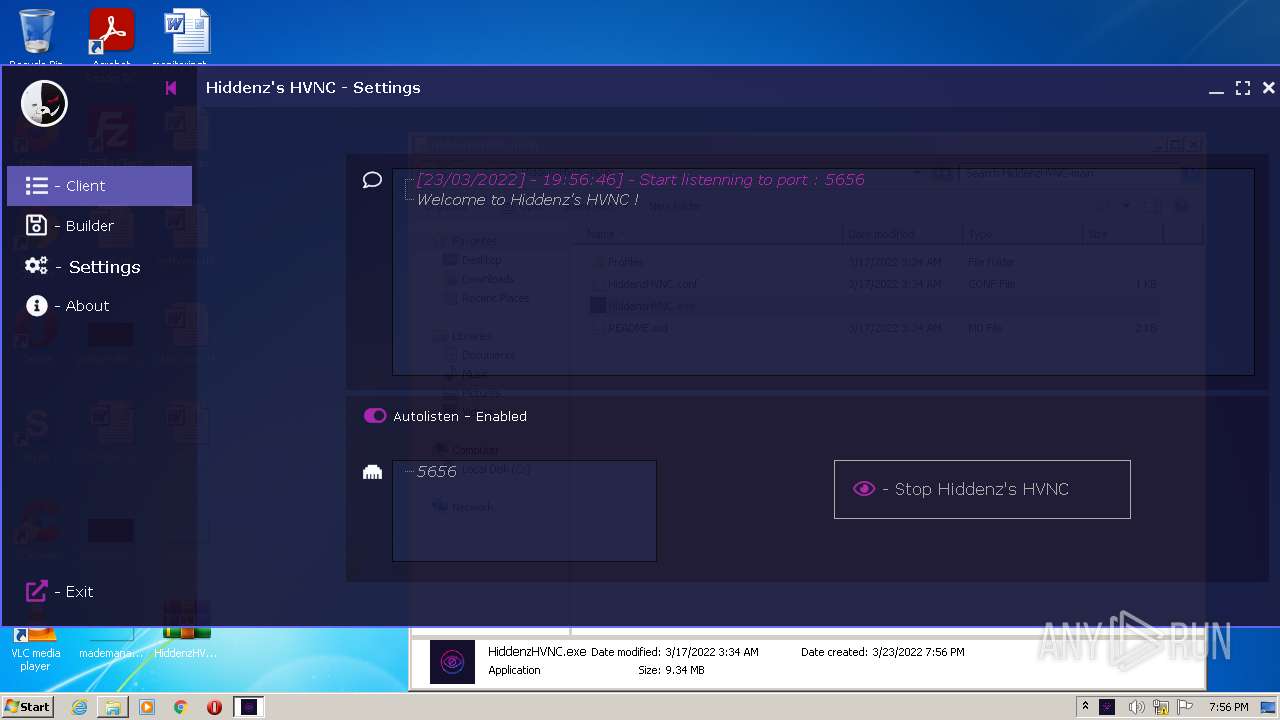
Task: Click the Action Center flag icon
Action: (x=1185, y=707)
